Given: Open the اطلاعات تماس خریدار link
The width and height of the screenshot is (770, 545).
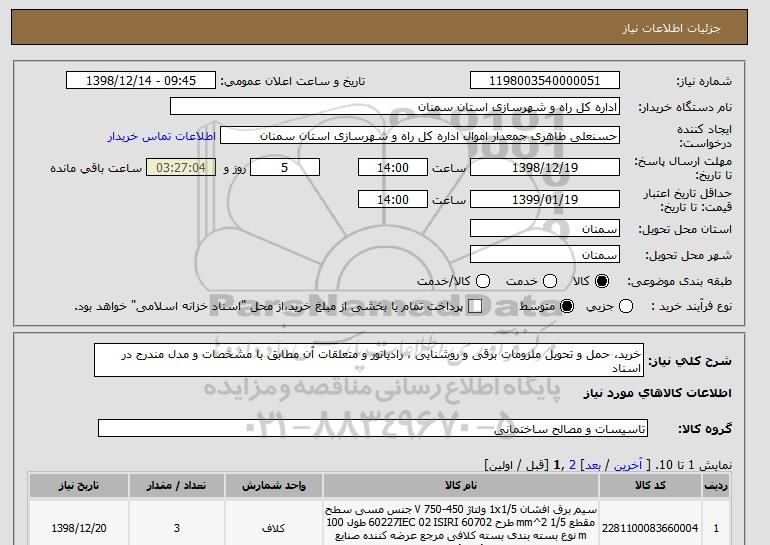Looking at the screenshot, I should pos(162,136).
